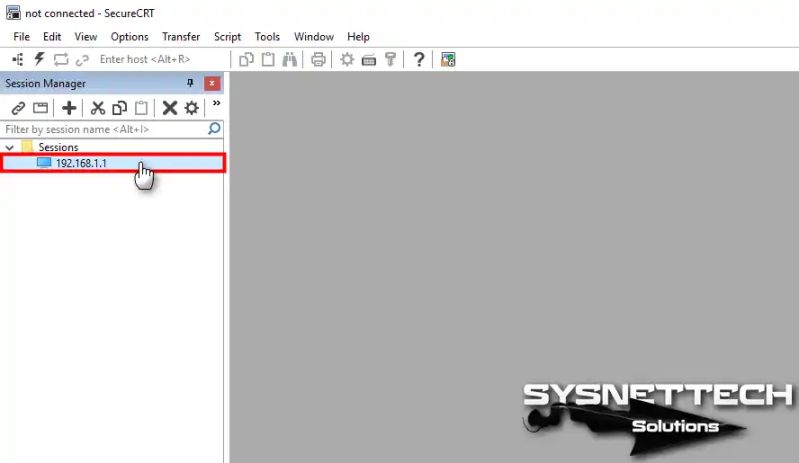Viewport: 799px width, 463px height.
Task: Click Connect in Tab icon
Action: pos(40,108)
